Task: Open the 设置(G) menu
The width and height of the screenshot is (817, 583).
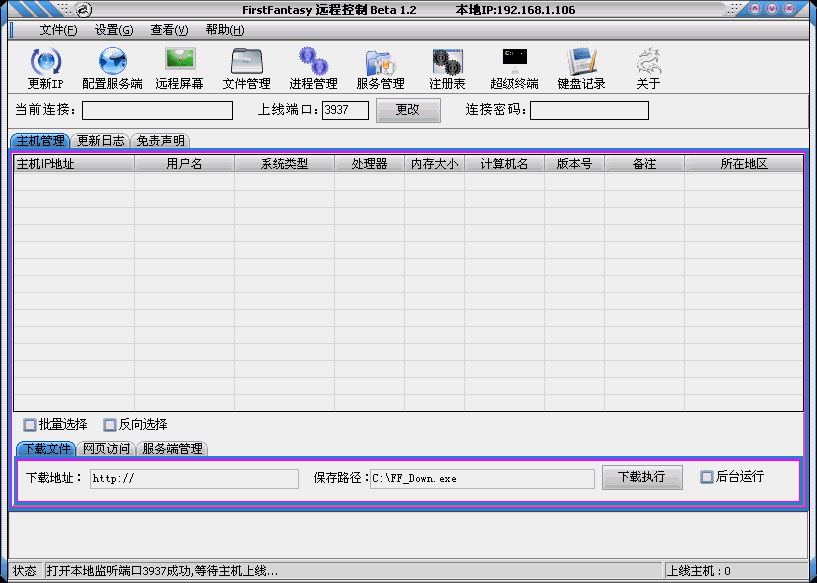Action: (x=113, y=30)
